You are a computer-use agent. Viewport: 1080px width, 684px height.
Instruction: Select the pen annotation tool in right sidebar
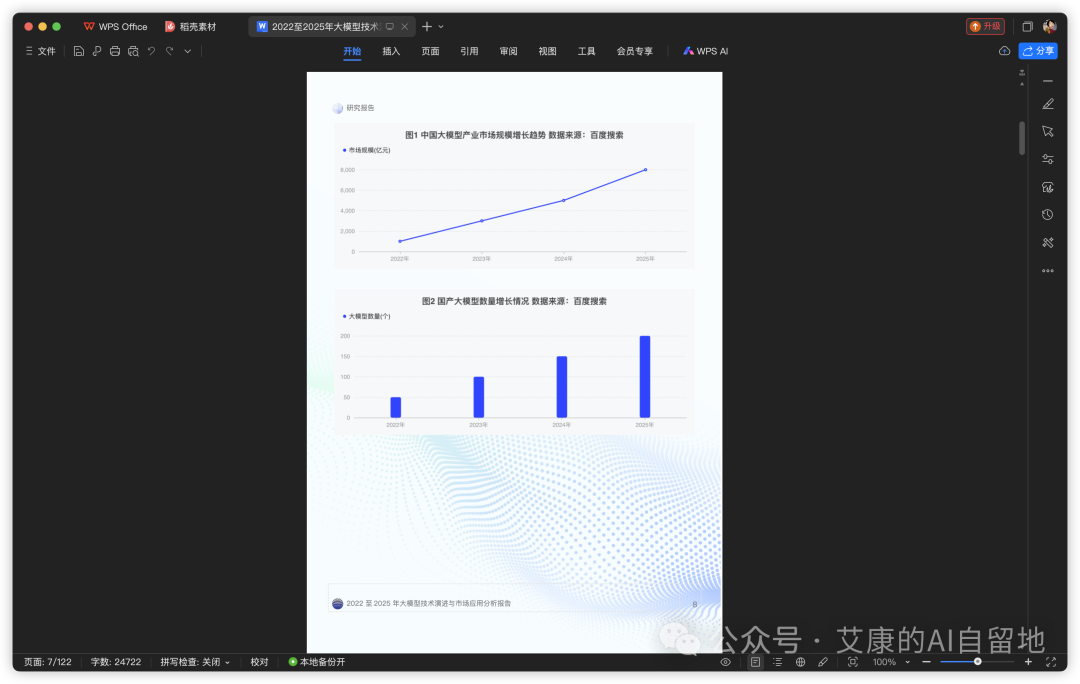(x=1047, y=105)
